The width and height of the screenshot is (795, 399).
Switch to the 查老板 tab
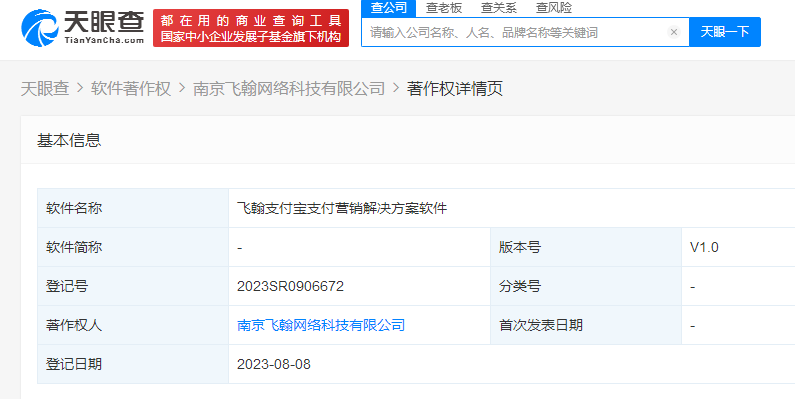pos(444,8)
